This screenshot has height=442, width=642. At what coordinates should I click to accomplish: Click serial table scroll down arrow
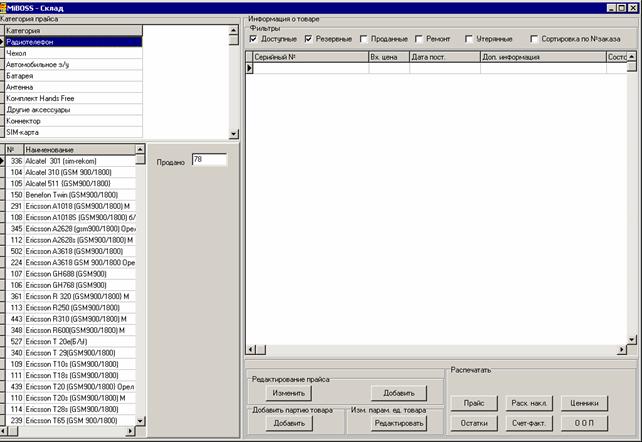click(x=632, y=340)
